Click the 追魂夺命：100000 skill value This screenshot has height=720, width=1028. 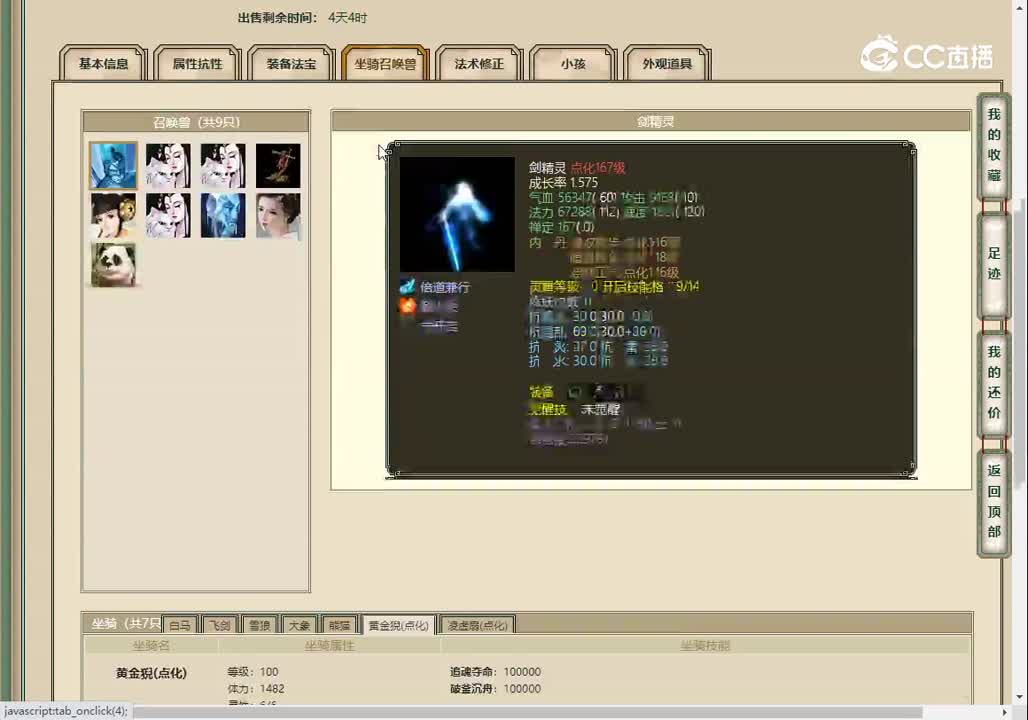click(495, 671)
